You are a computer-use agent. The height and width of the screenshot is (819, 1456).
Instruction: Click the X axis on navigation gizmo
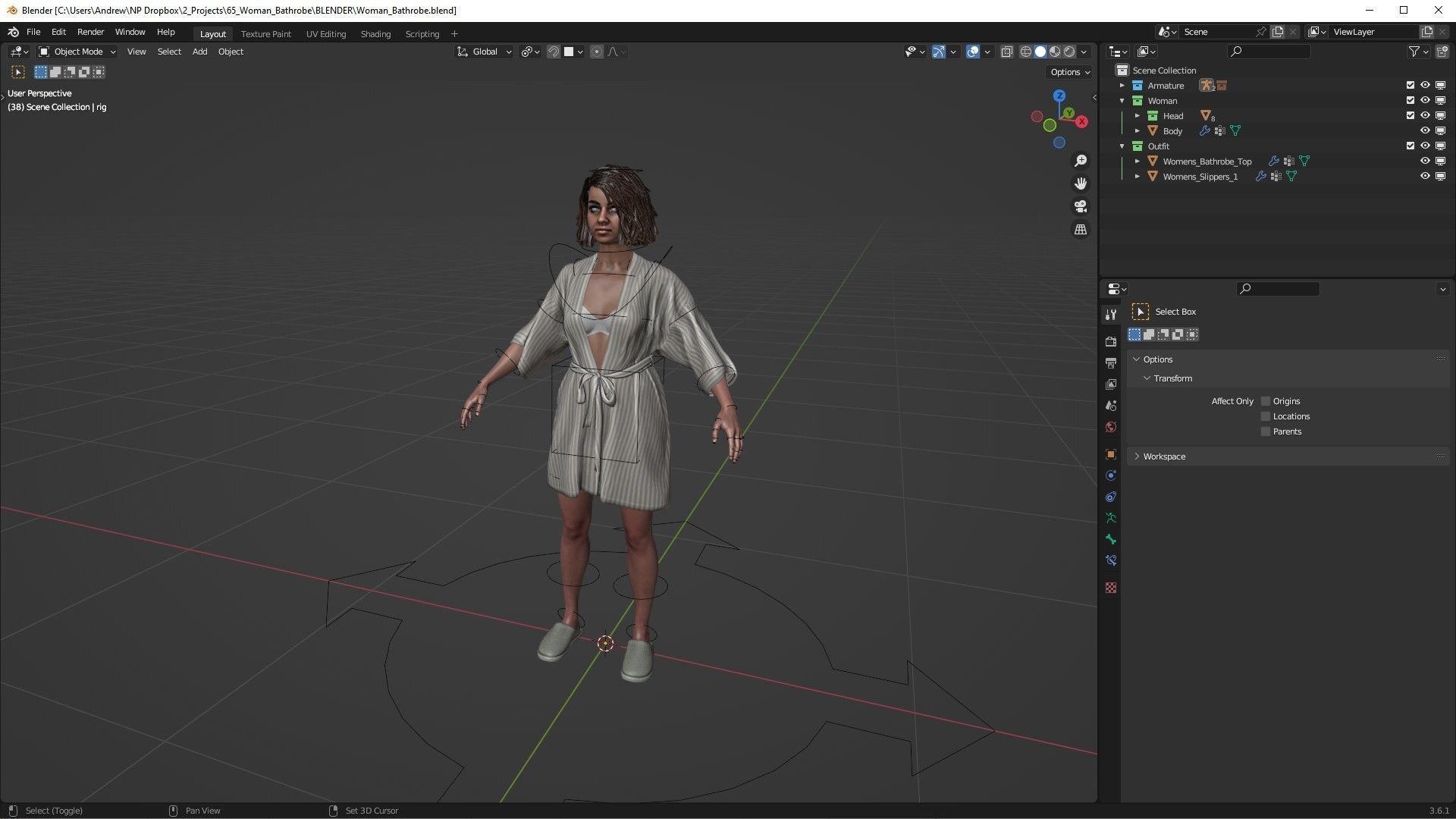pyautogui.click(x=1081, y=121)
